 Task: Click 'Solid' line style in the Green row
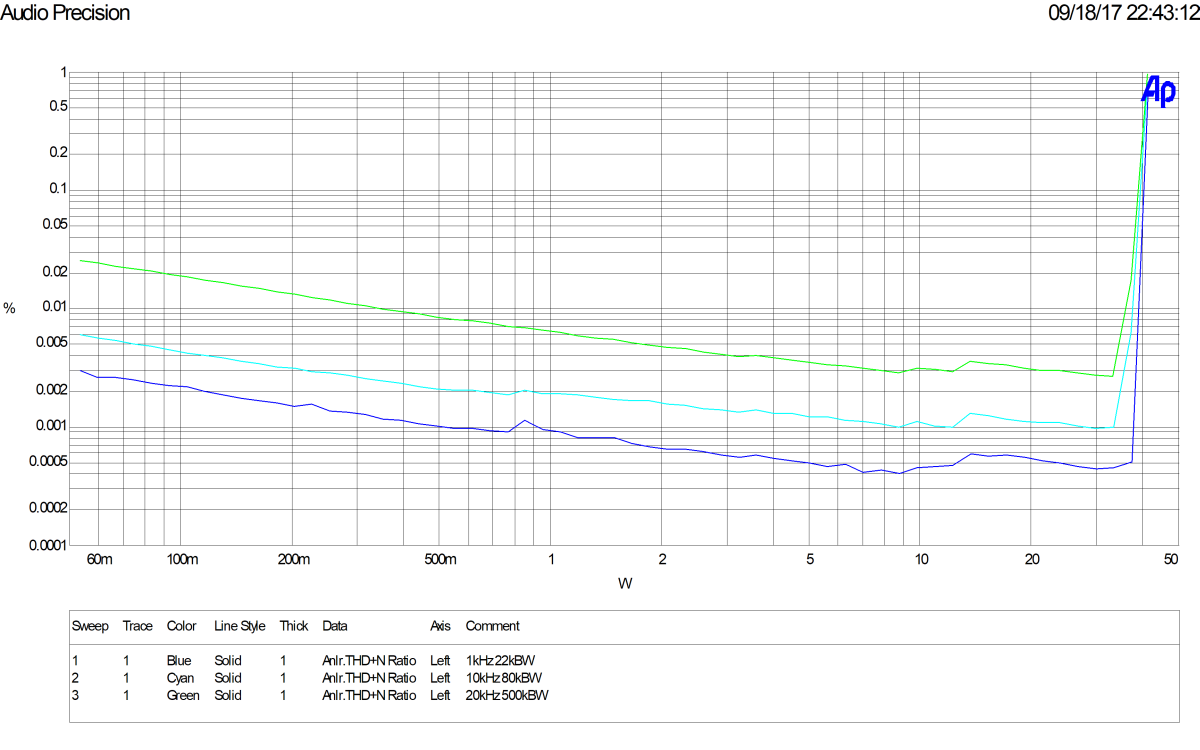click(x=228, y=695)
